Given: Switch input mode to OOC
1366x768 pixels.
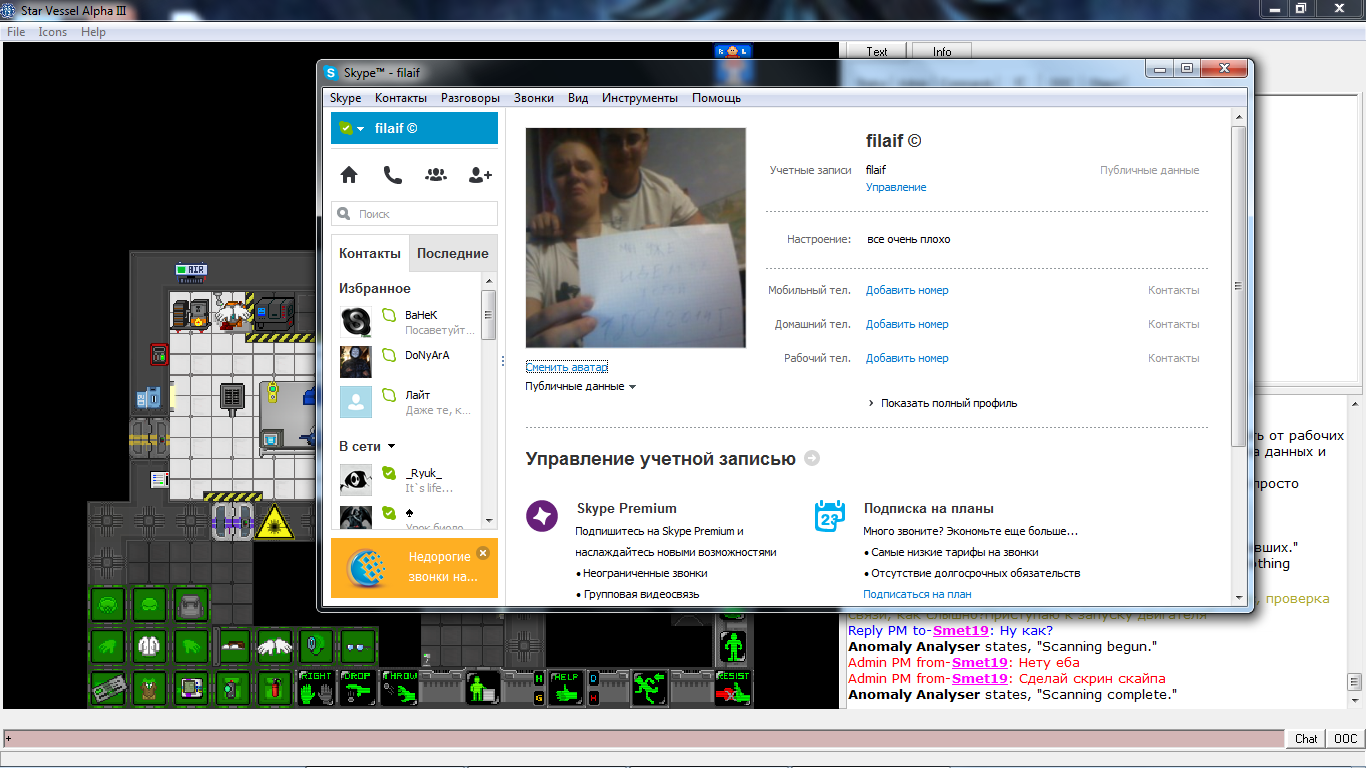Looking at the screenshot, I should [1344, 739].
